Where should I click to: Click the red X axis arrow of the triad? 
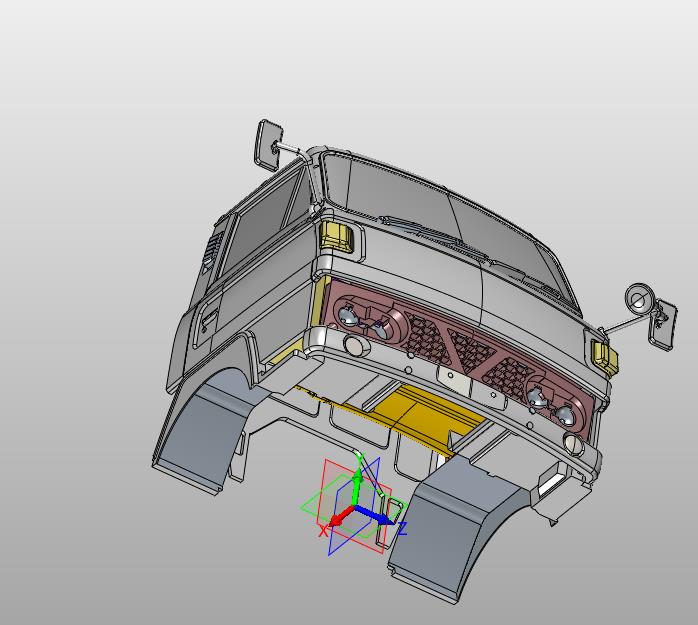coord(342,516)
